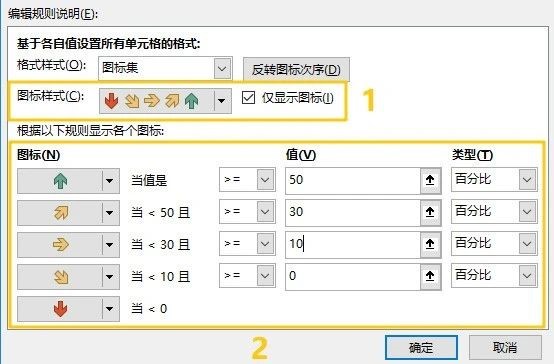554x364 pixels.
Task: Cancel with the 取消 button
Action: [x=505, y=347]
